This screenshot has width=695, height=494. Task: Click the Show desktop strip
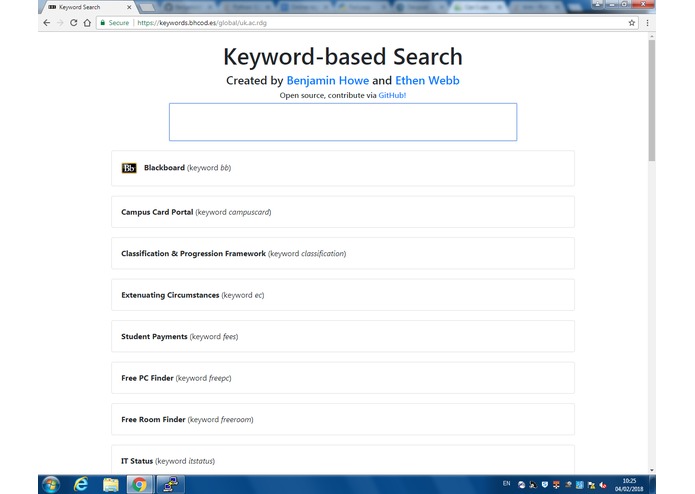(652, 484)
